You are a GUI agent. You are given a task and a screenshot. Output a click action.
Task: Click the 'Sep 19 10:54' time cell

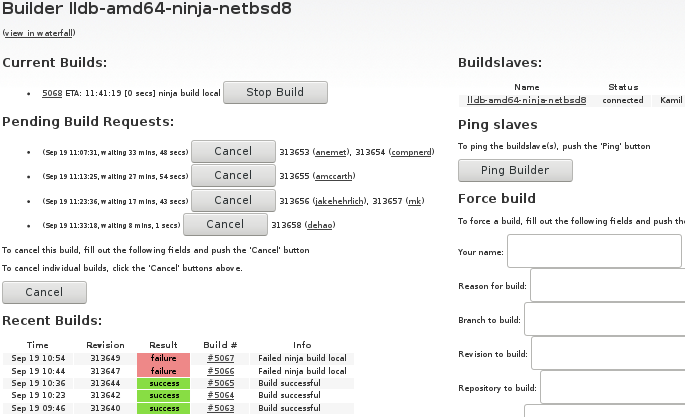[38, 358]
